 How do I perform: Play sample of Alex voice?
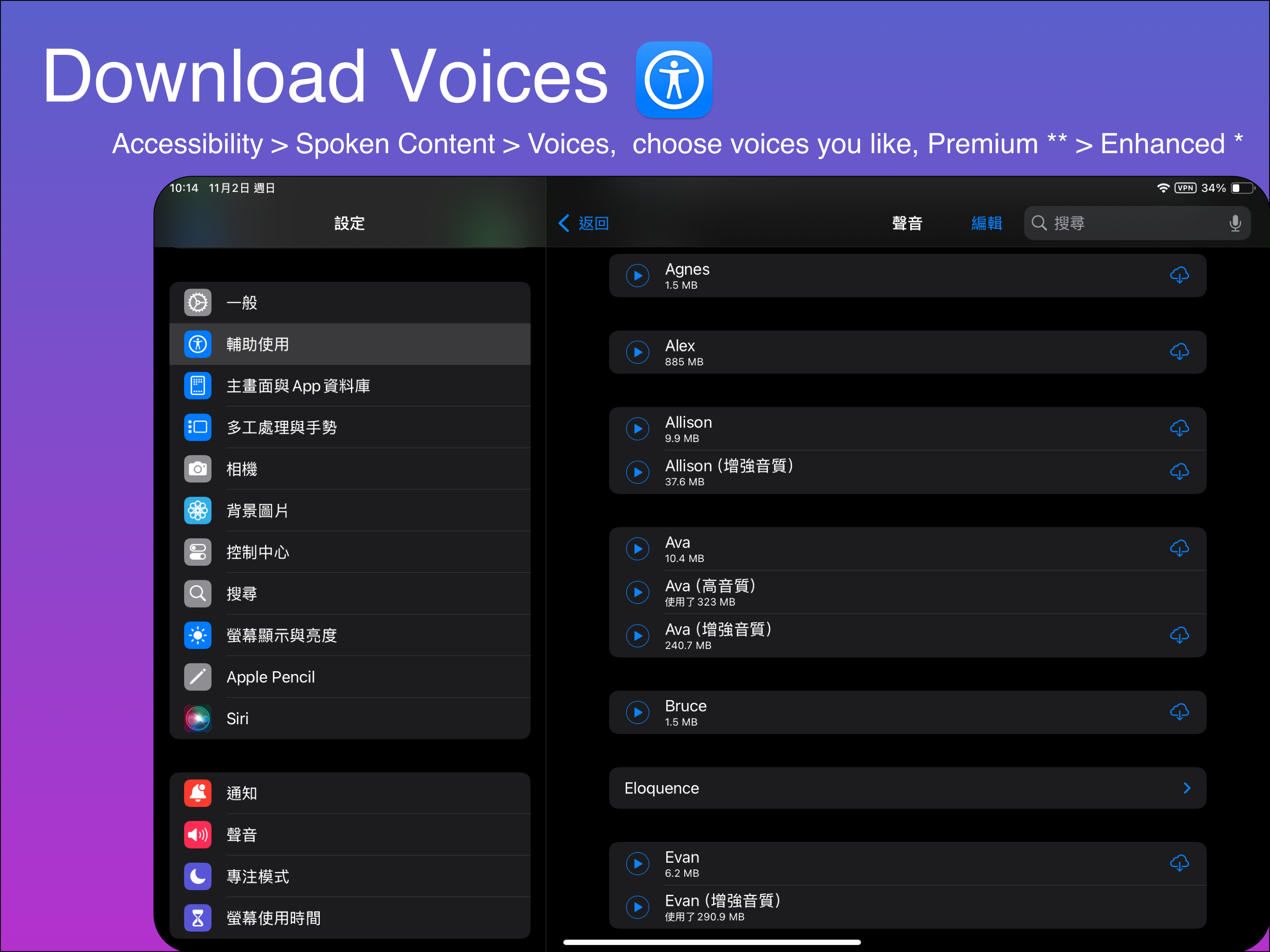click(x=637, y=352)
